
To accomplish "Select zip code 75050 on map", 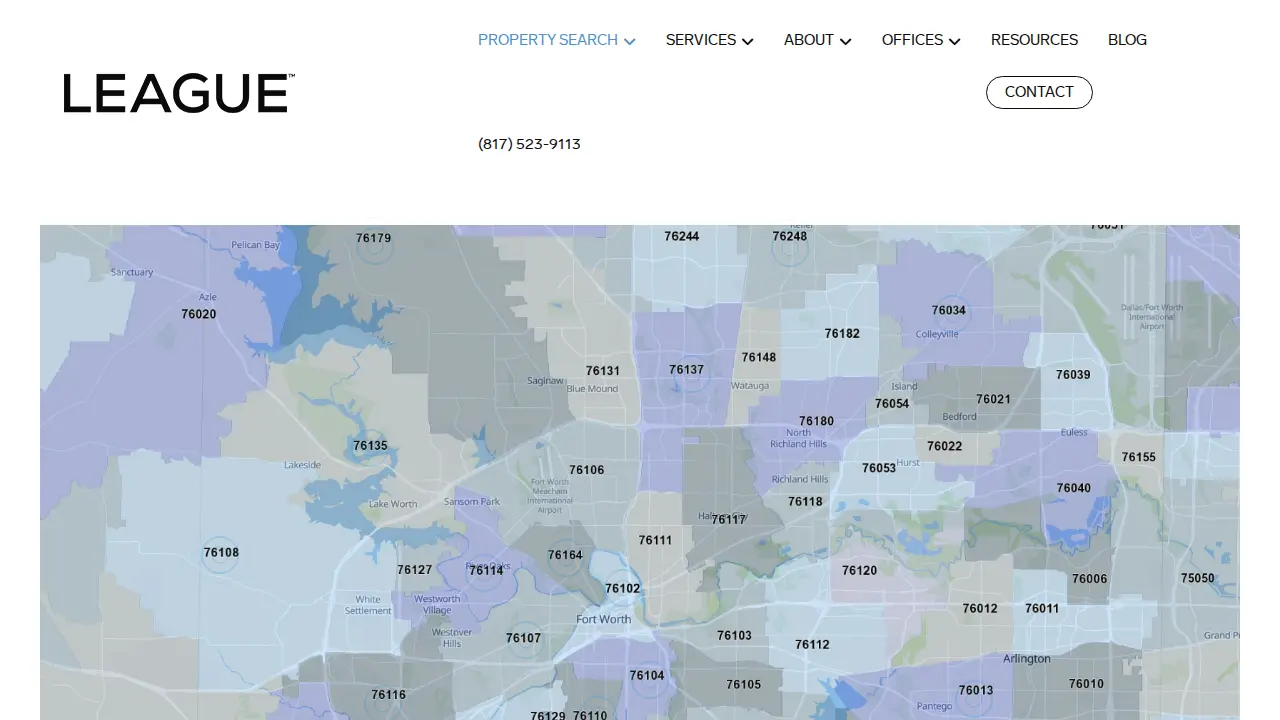I will pos(1197,578).
